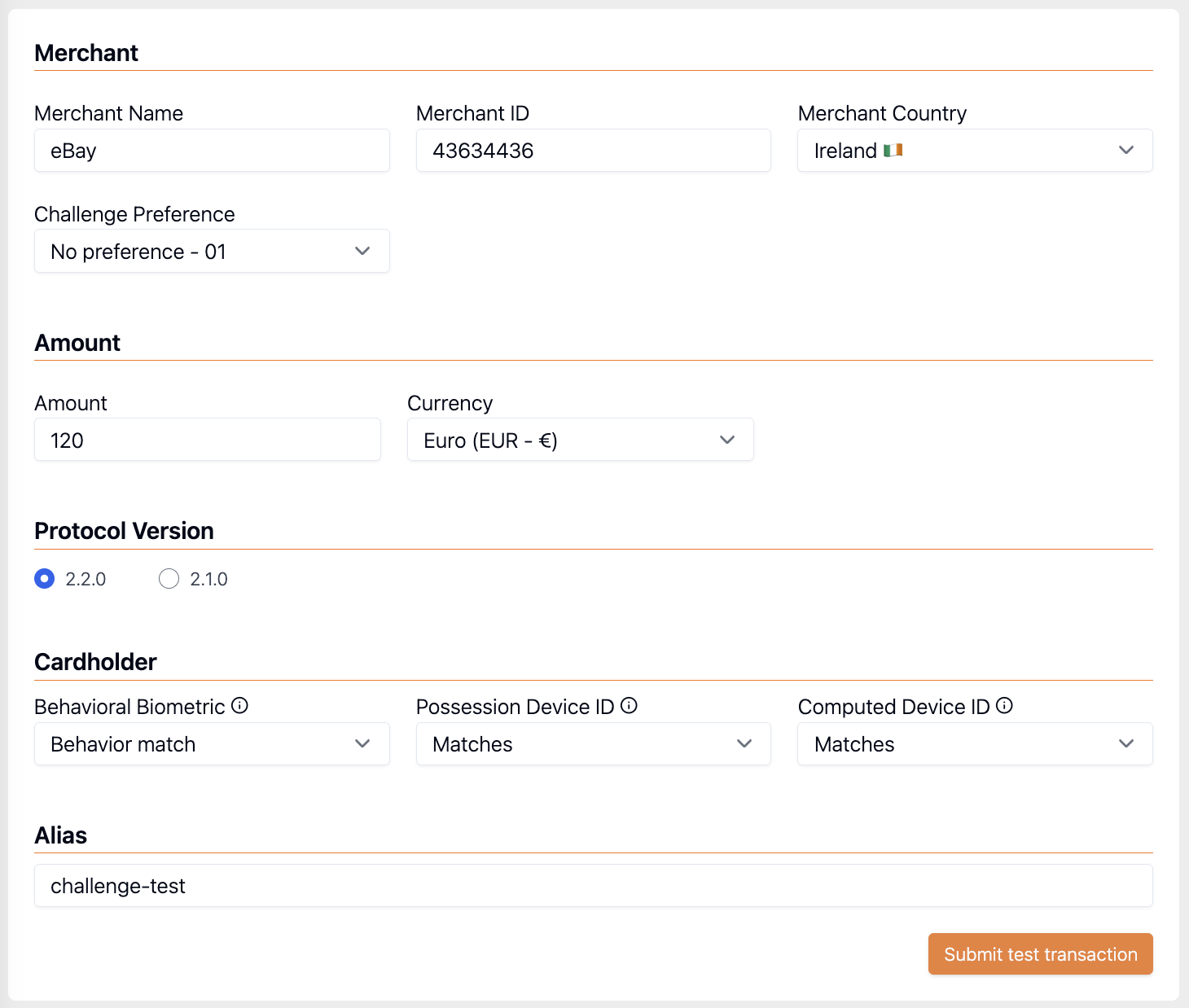This screenshot has width=1189, height=1008.
Task: View info about Behavioral Biometric
Action: [x=239, y=706]
